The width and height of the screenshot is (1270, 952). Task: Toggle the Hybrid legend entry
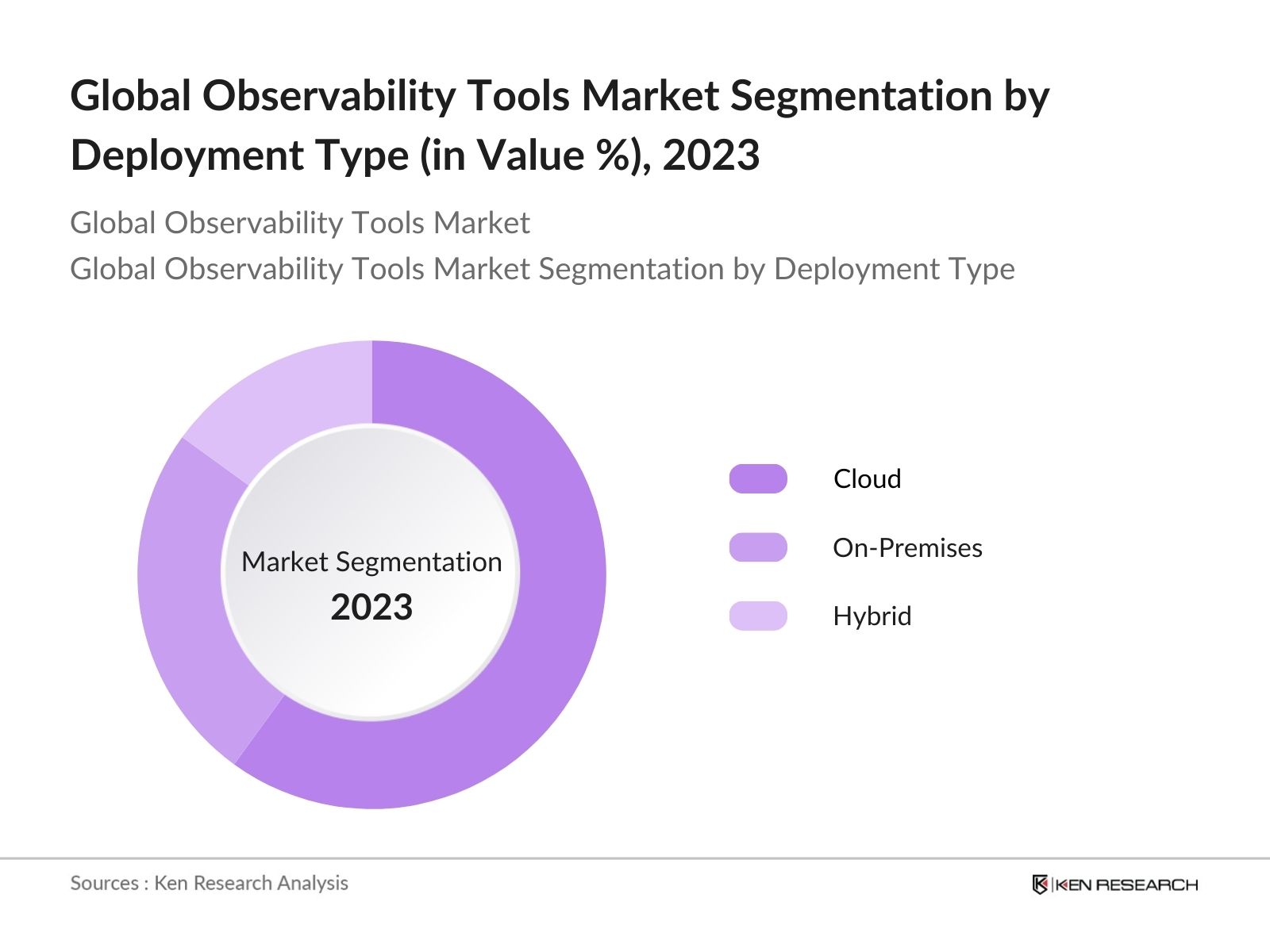click(x=872, y=616)
